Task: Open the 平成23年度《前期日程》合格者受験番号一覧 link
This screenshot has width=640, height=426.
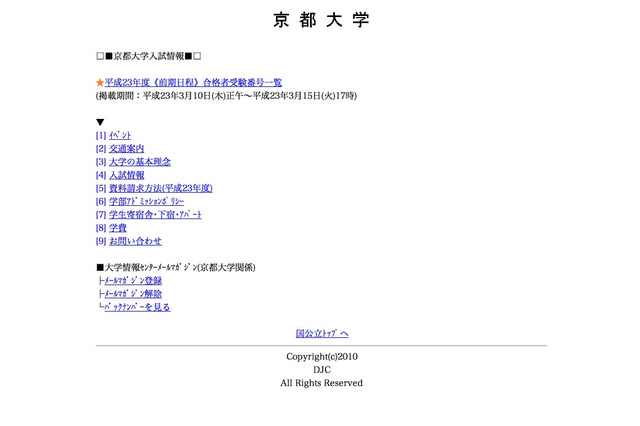Action: (193, 82)
